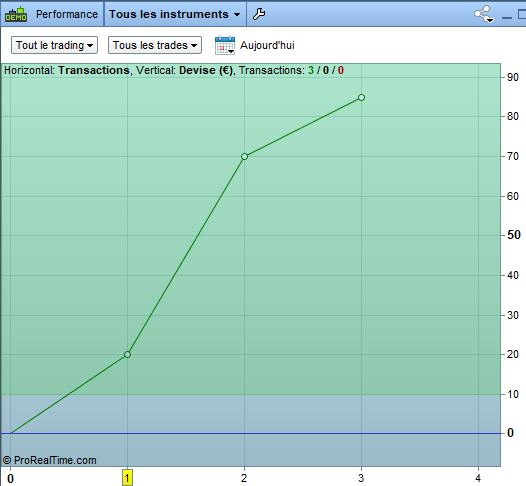The image size is (526, 486).
Task: Click the red losing transactions count 0
Action: click(x=341, y=70)
